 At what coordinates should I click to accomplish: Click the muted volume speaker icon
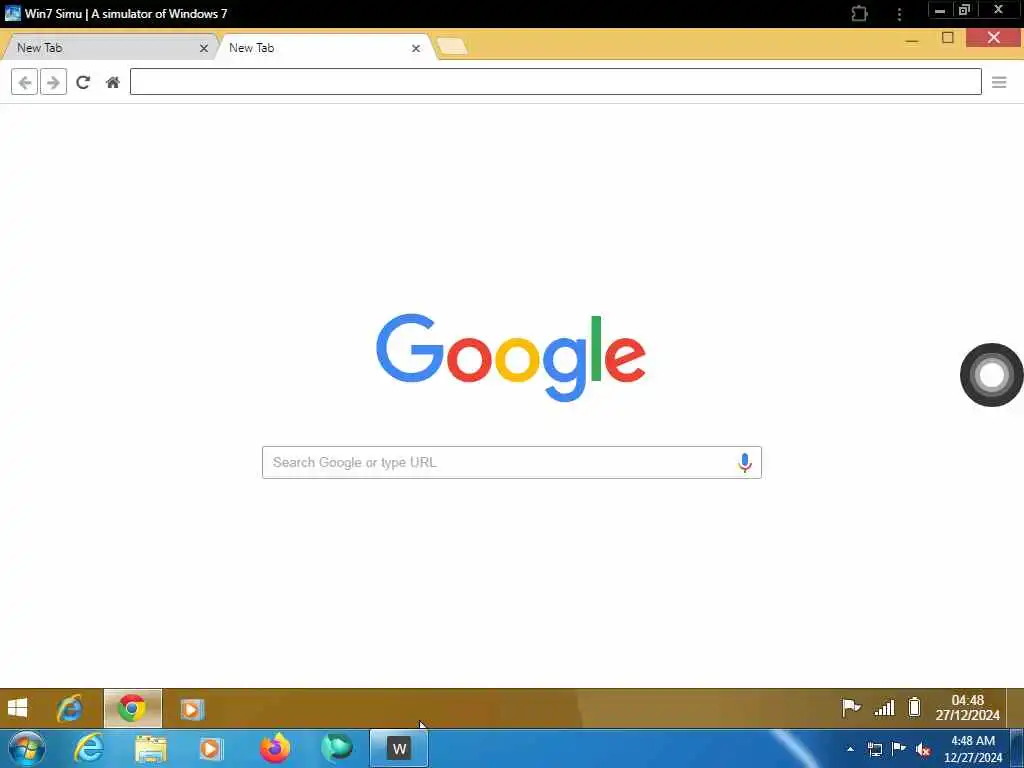tap(923, 750)
